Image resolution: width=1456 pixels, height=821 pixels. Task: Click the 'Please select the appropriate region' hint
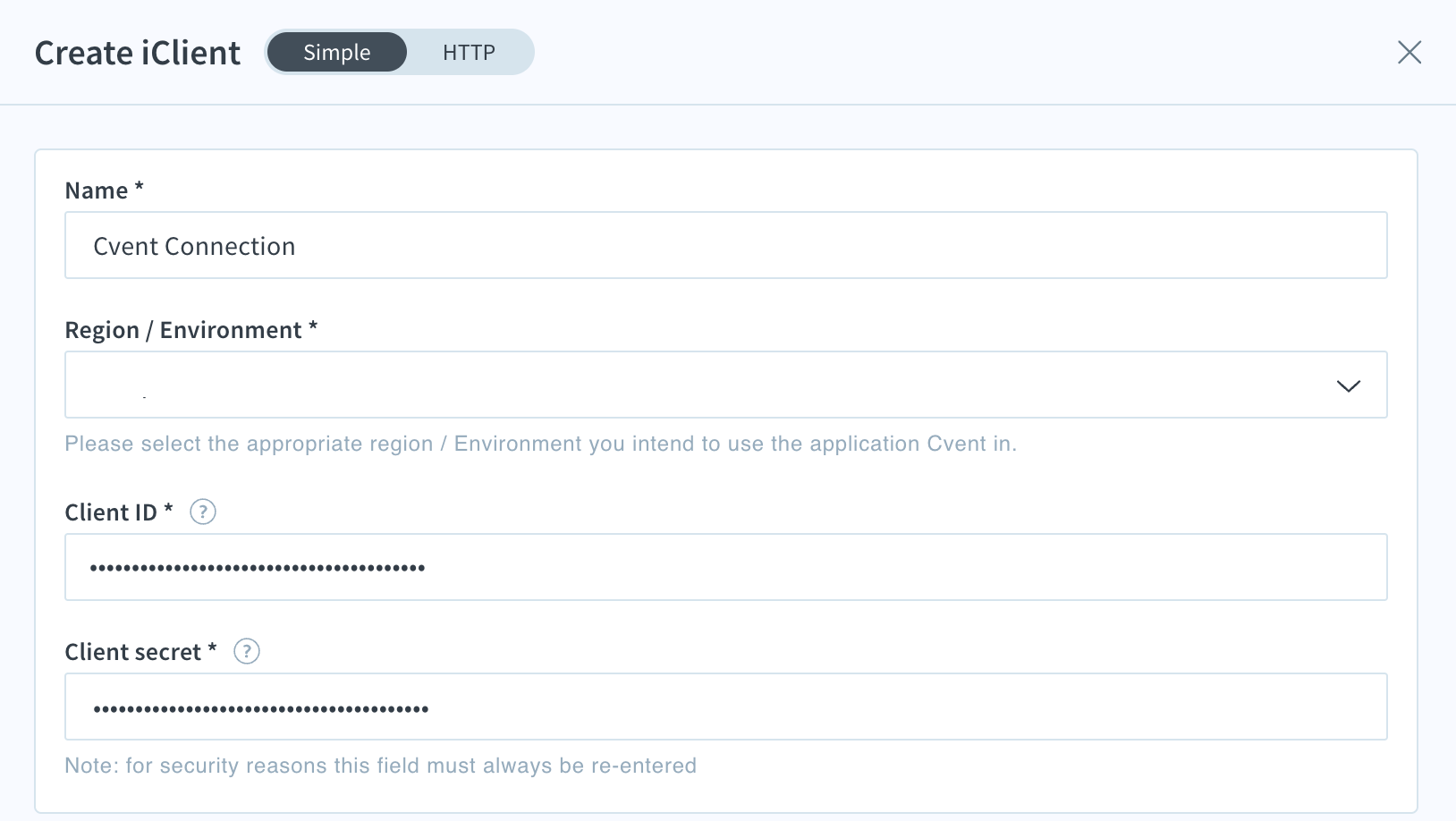pos(541,444)
